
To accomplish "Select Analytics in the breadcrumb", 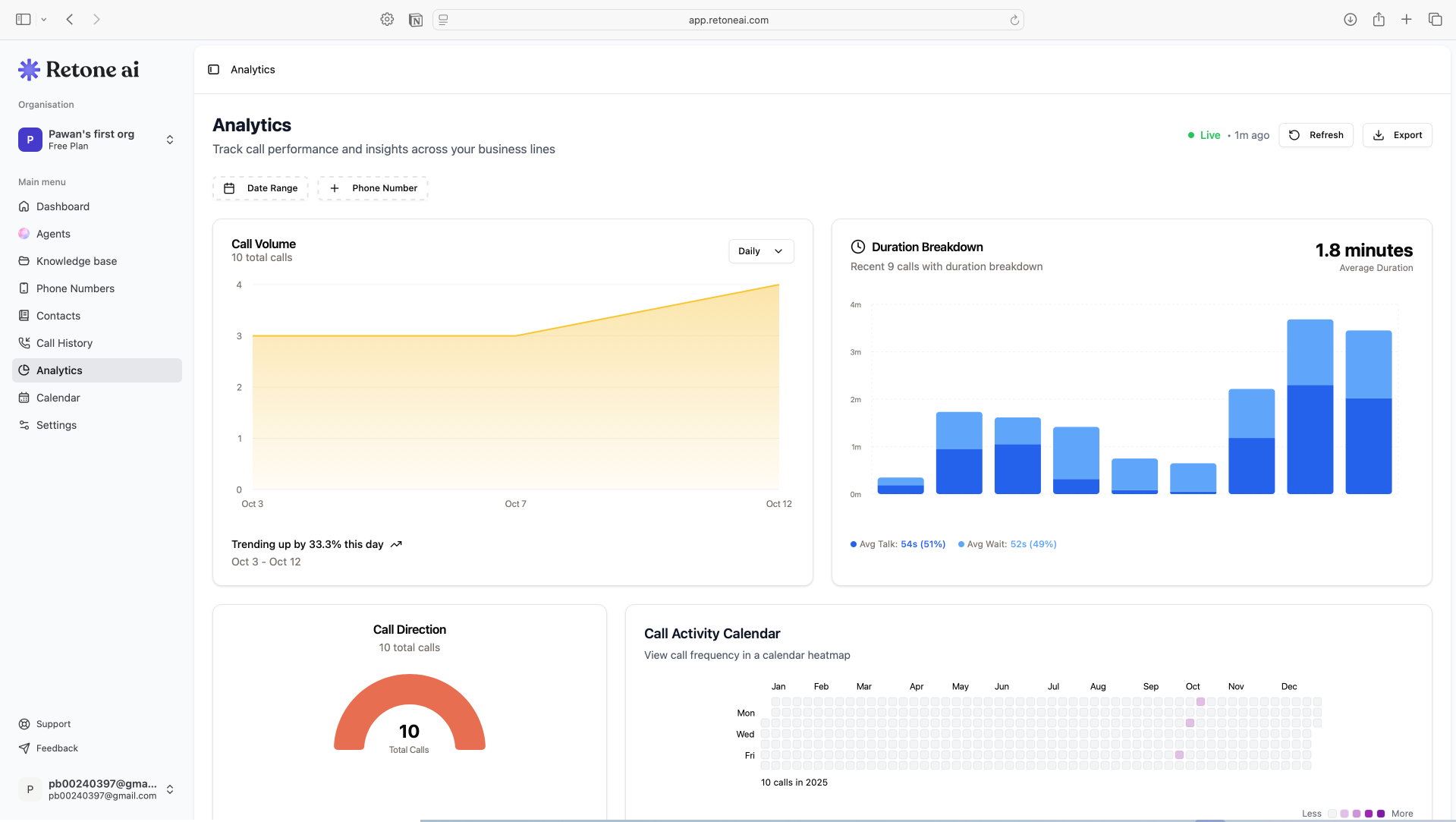I will 253,69.
